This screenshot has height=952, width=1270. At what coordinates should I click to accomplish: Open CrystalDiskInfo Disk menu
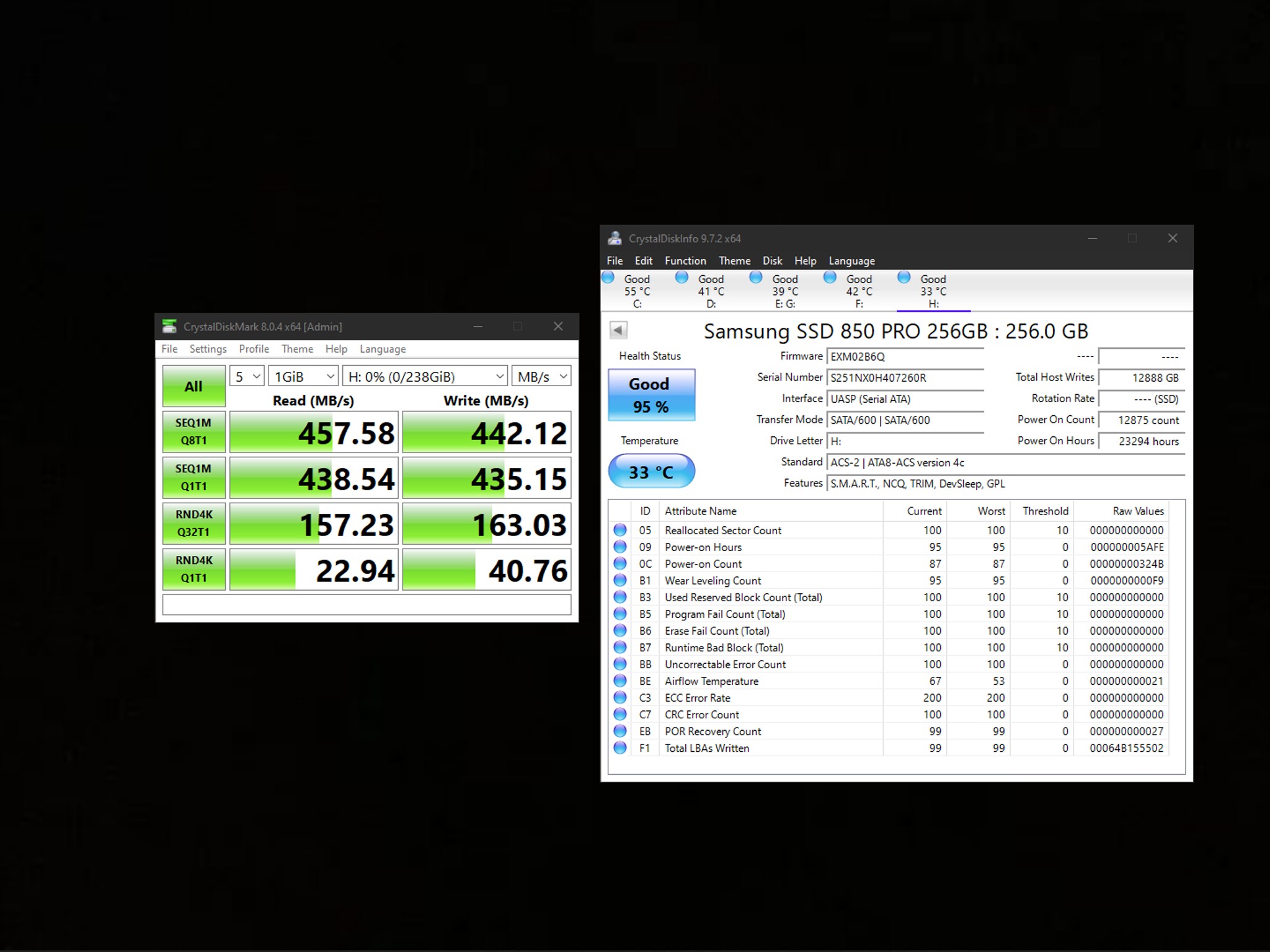(x=772, y=261)
